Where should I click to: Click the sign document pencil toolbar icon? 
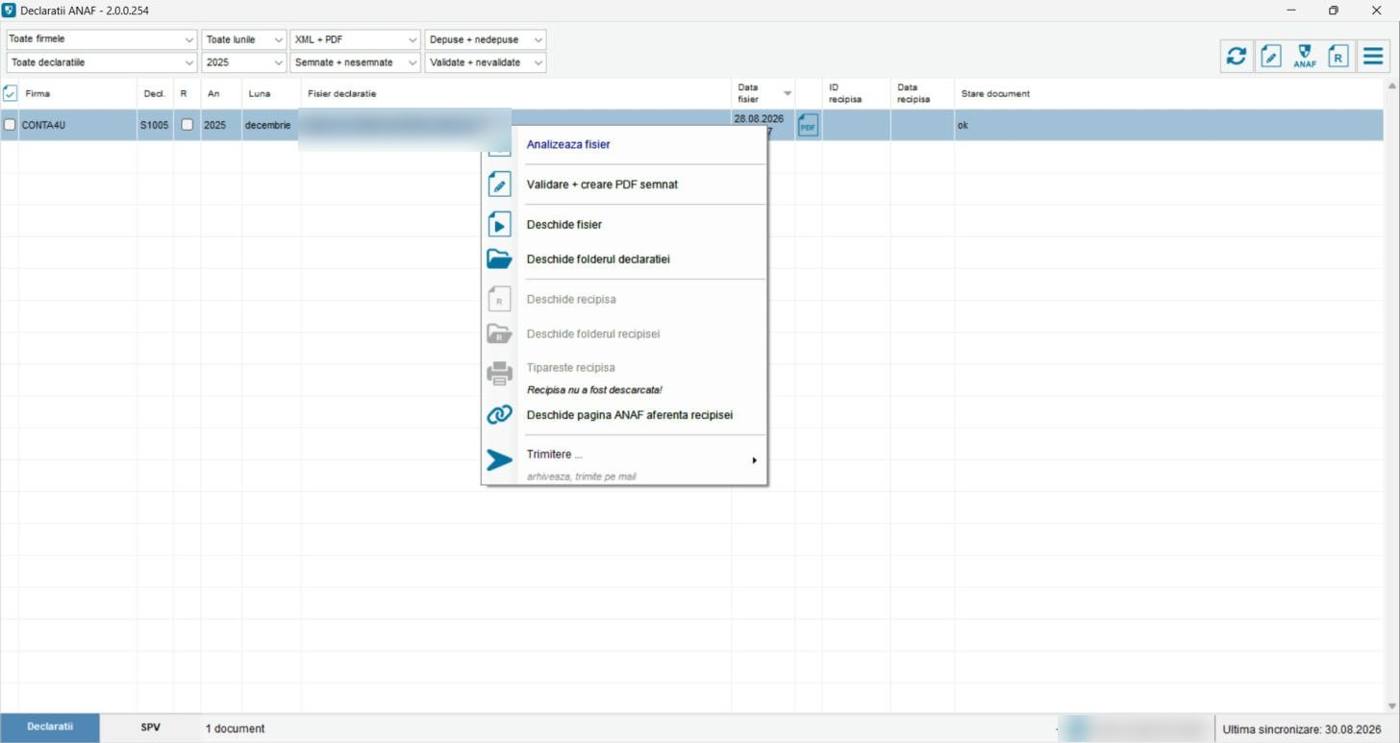tap(1271, 56)
